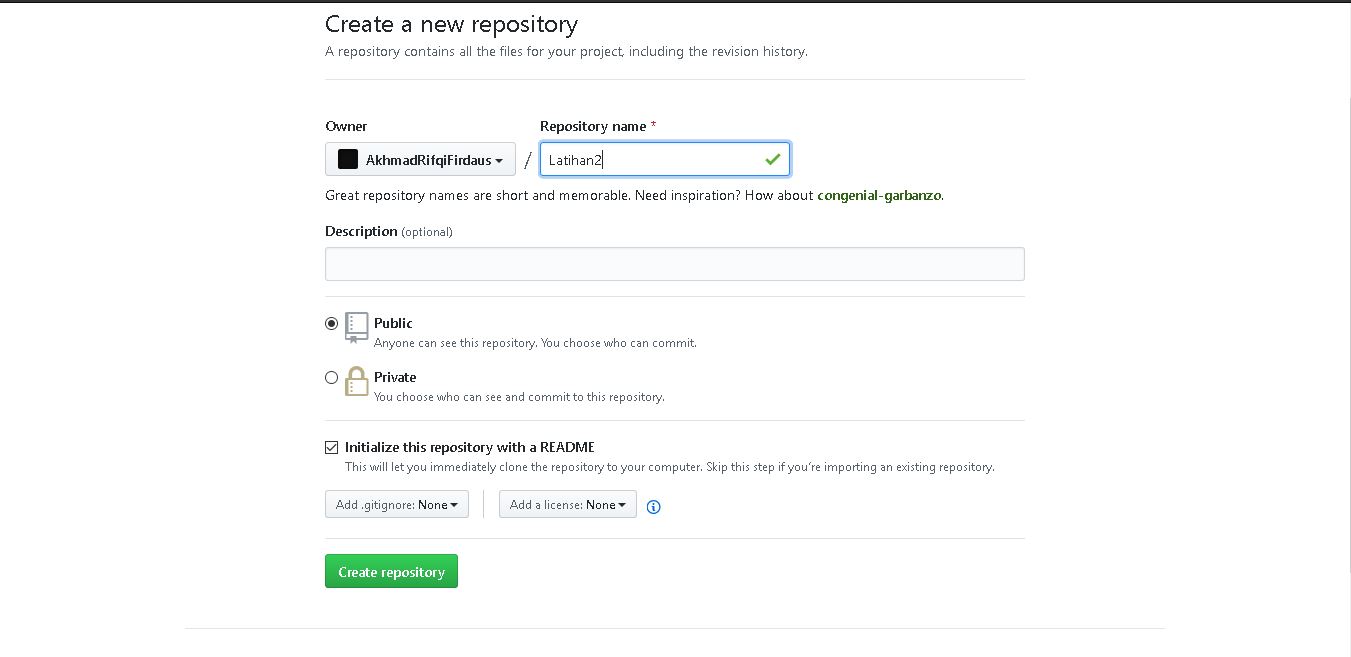
Task: Click the Public repository book icon
Action: (x=356, y=327)
